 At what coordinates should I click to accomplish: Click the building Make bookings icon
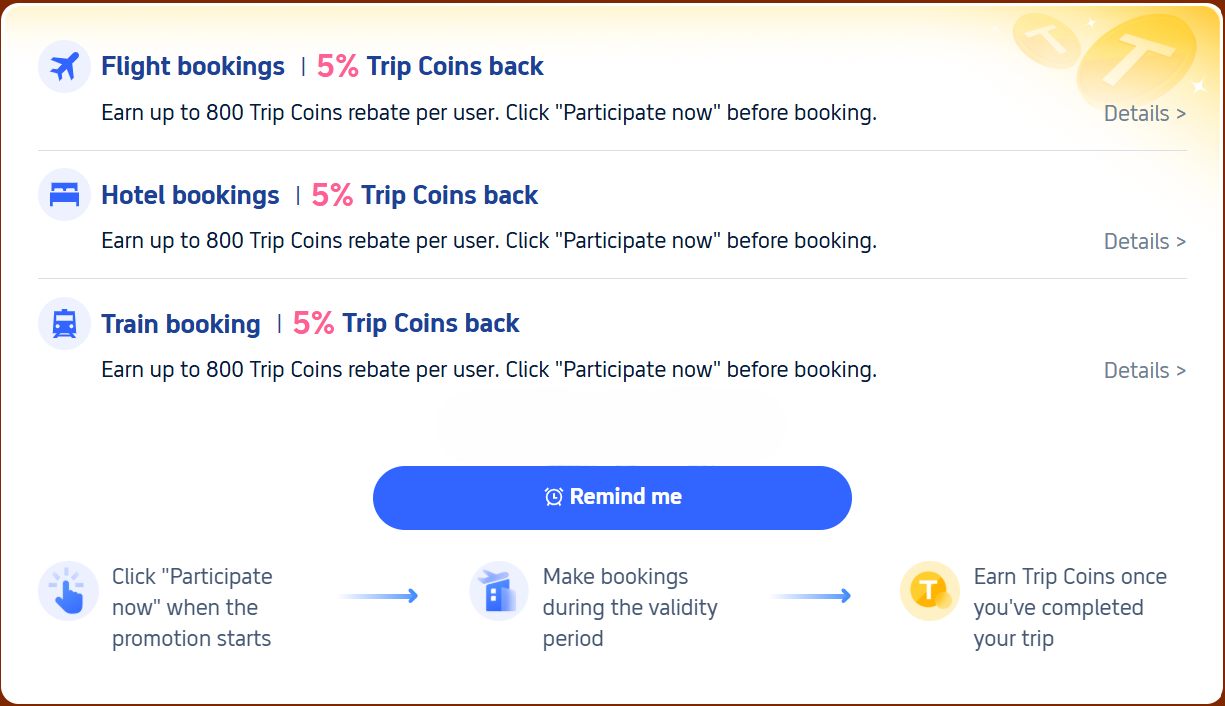(498, 591)
